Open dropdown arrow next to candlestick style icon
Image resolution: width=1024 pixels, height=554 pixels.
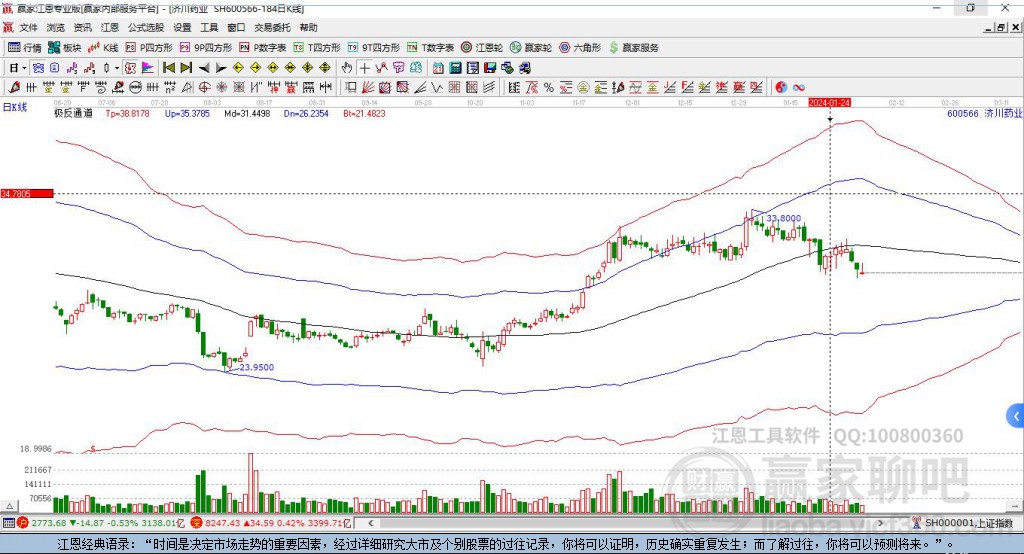[x=117, y=68]
